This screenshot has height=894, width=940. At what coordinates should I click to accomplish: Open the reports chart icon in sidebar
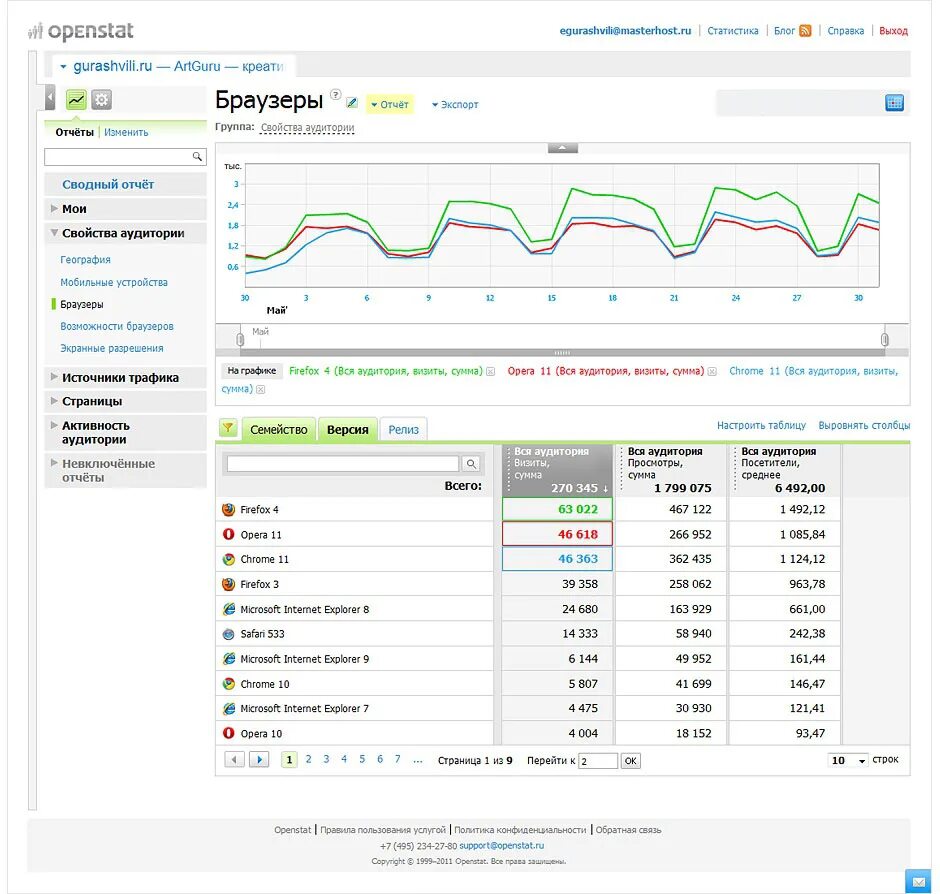click(x=76, y=100)
